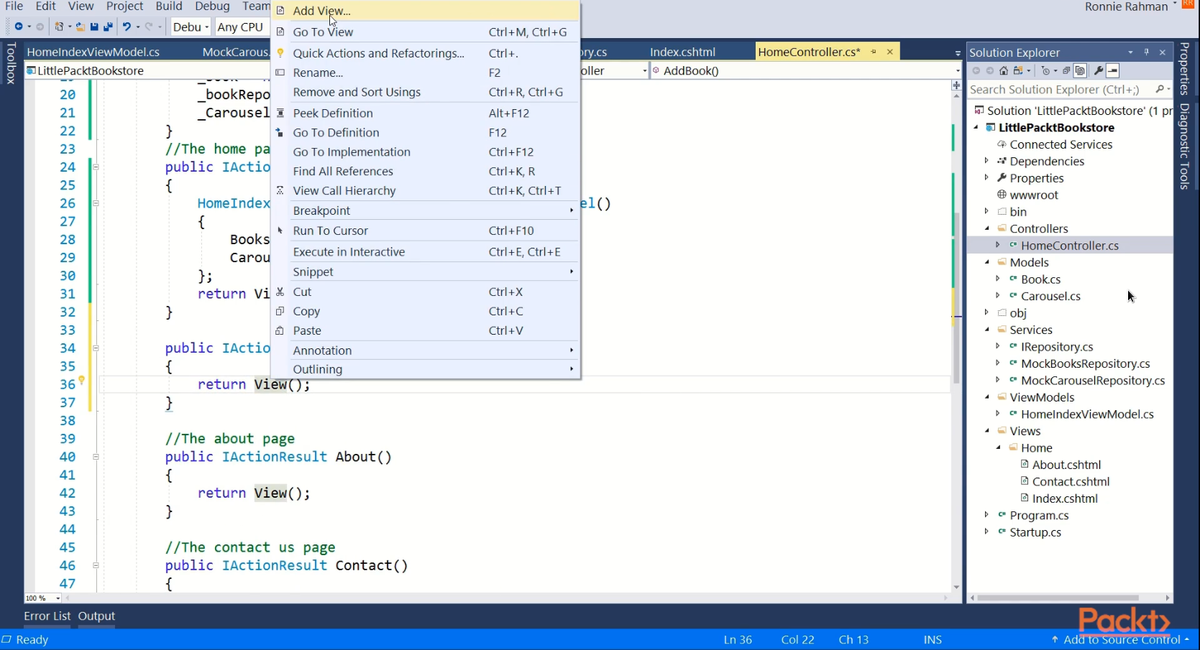Click the Switch Views icon in Solution Explorer
The width and height of the screenshot is (1200, 650).
tap(1018, 71)
